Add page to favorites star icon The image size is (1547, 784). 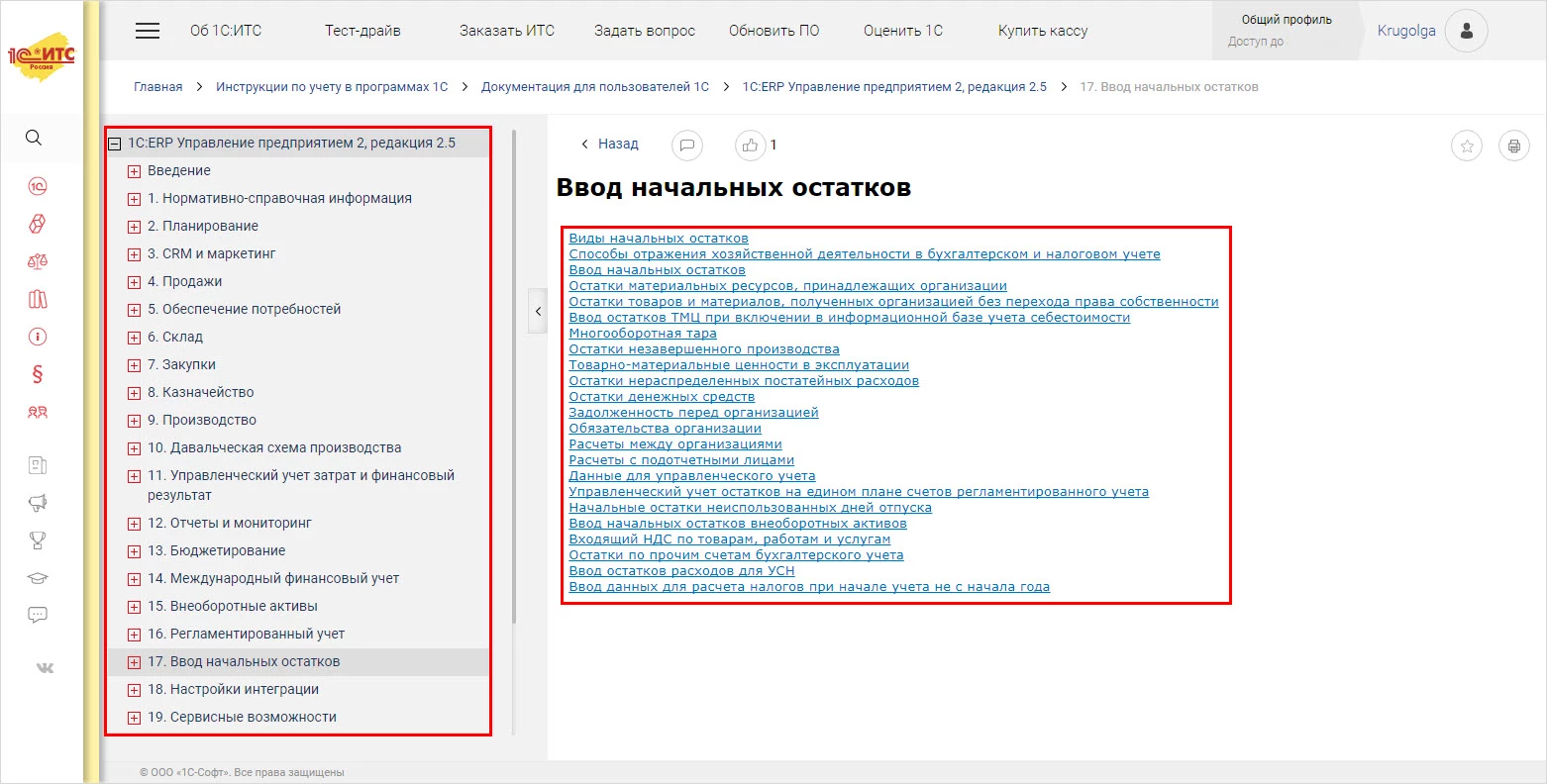(x=1467, y=146)
